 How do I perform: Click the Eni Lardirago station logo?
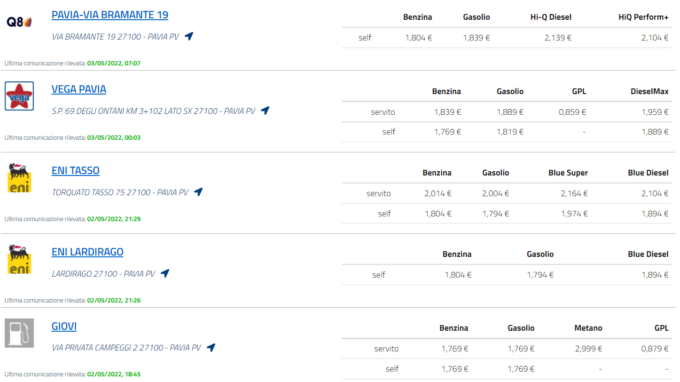20,259
